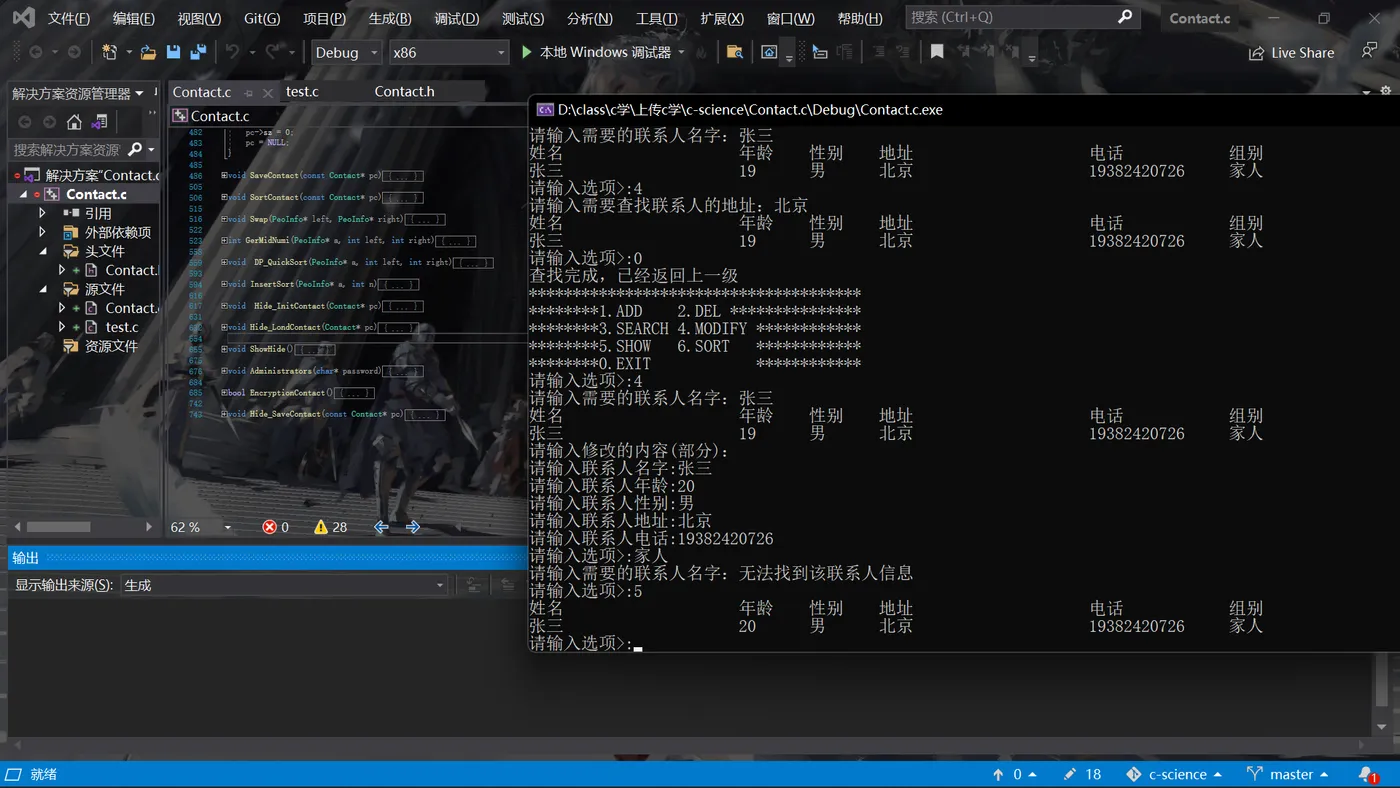Viewport: 1400px width, 788px height.
Task: Expand the folded SaveContact function
Action: [224, 176]
